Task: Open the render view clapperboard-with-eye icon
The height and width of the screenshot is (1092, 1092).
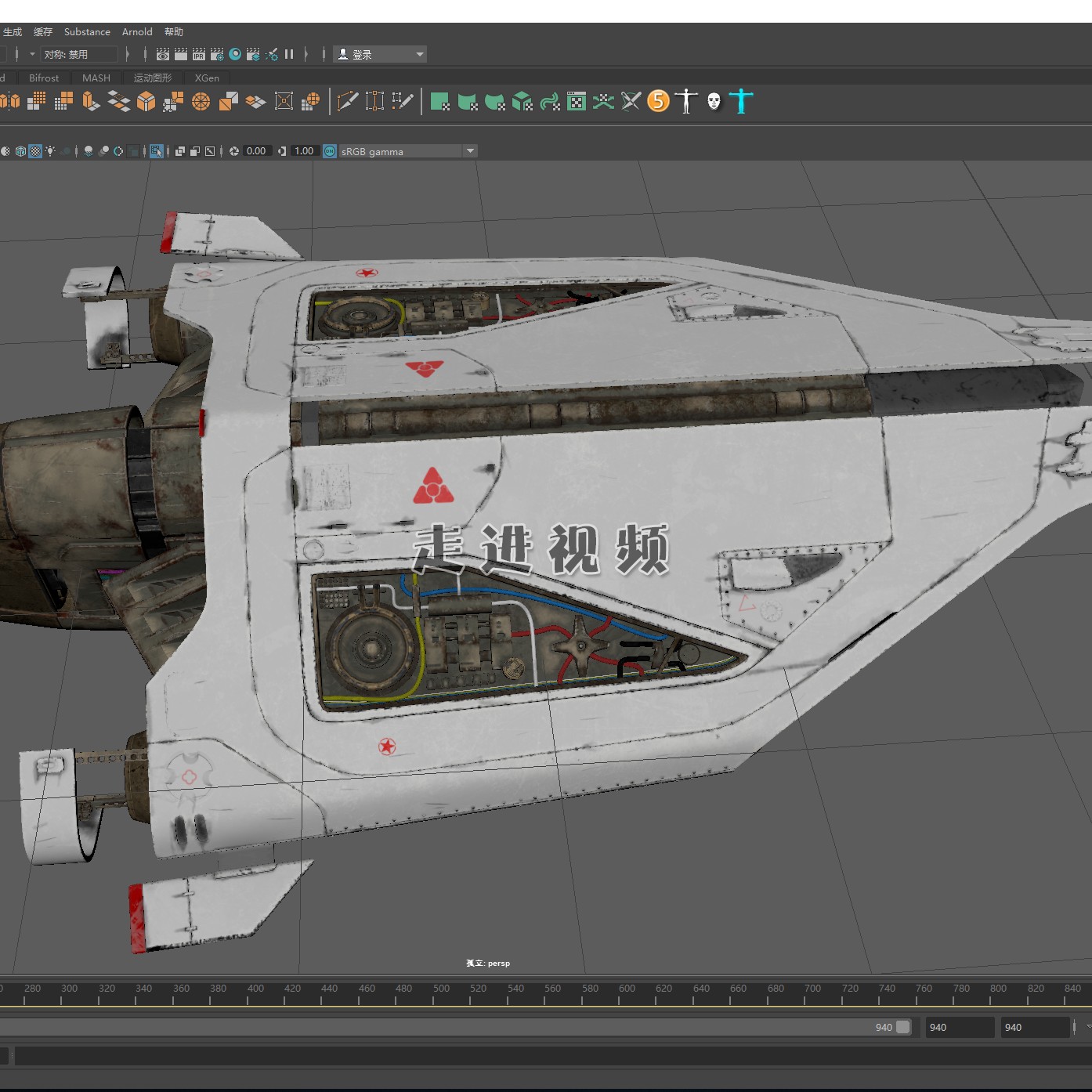Action: point(163,54)
